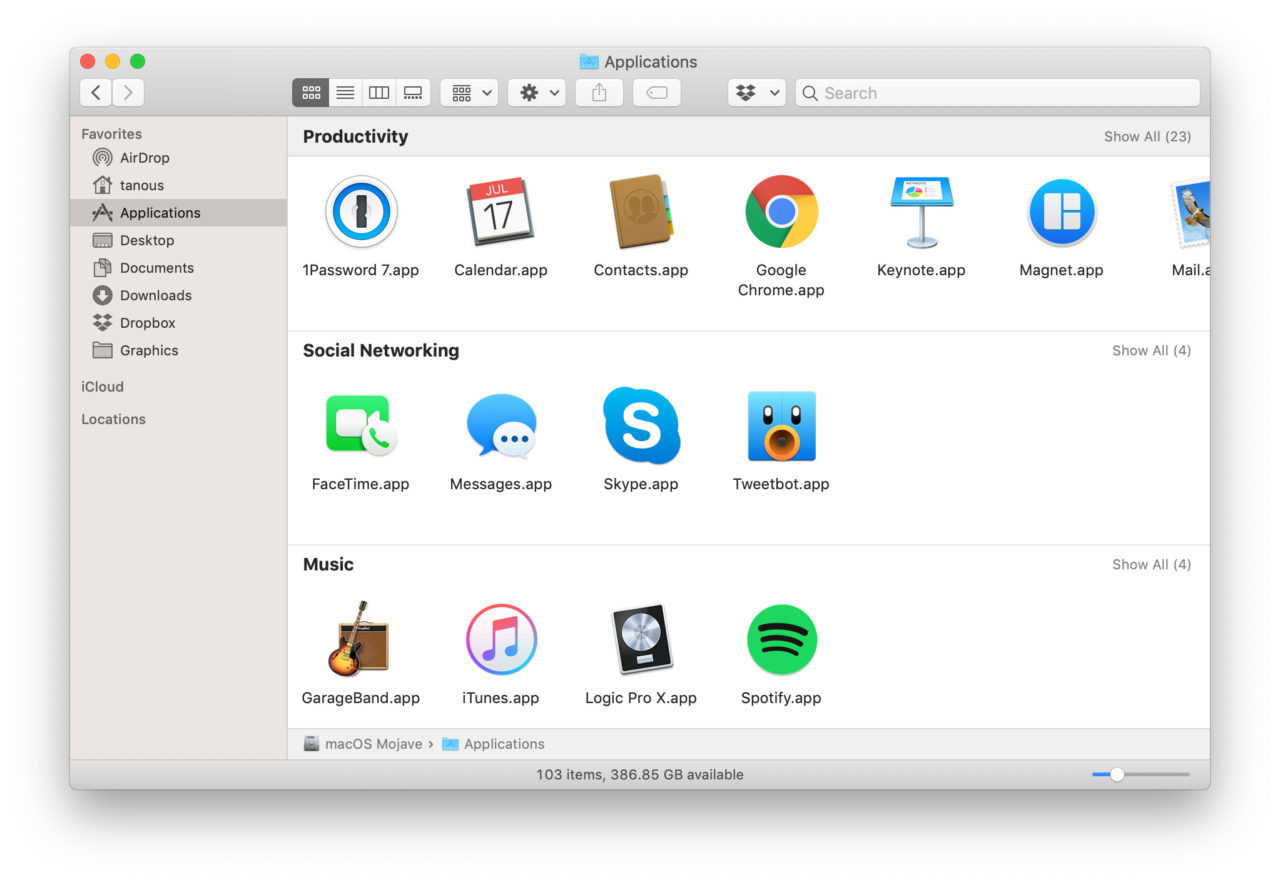This screenshot has width=1280, height=882.
Task: Open the gear action menu
Action: point(537,93)
